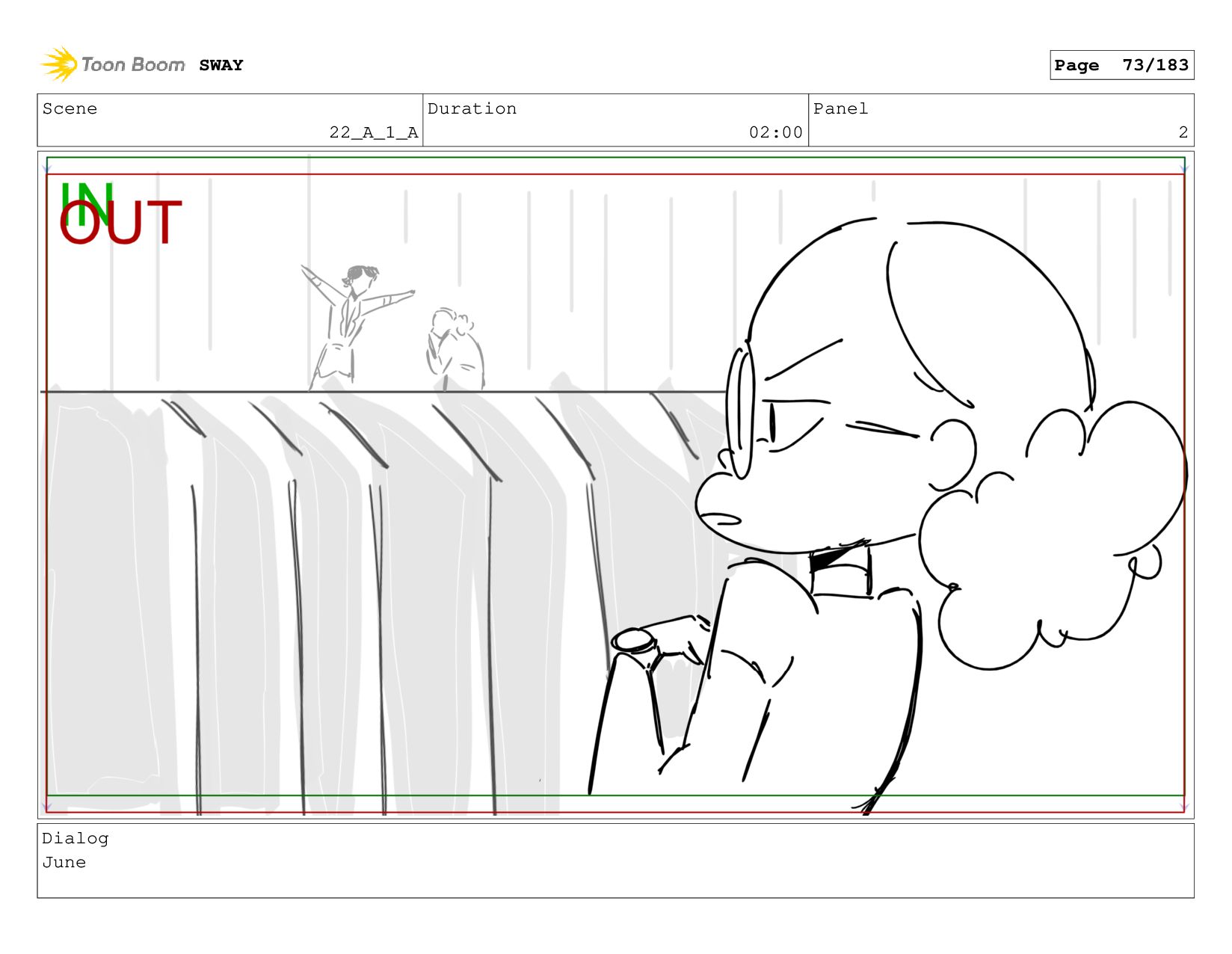
Task: Click the Page 73/183 box
Action: (x=1121, y=65)
